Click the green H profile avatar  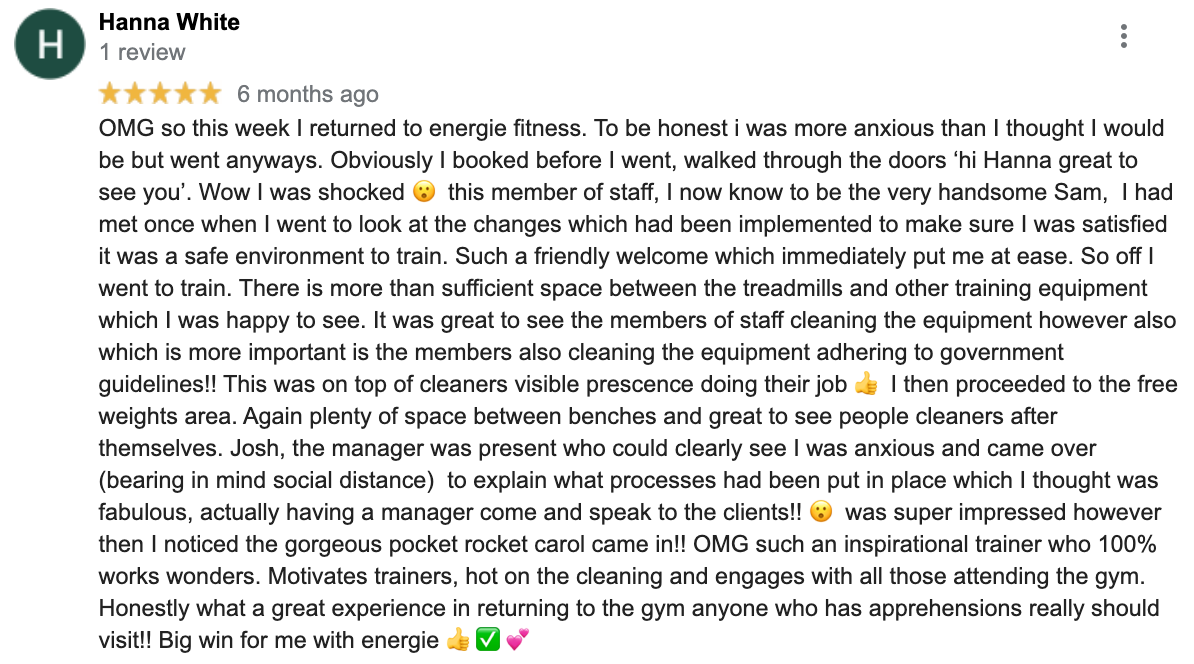[x=50, y=44]
